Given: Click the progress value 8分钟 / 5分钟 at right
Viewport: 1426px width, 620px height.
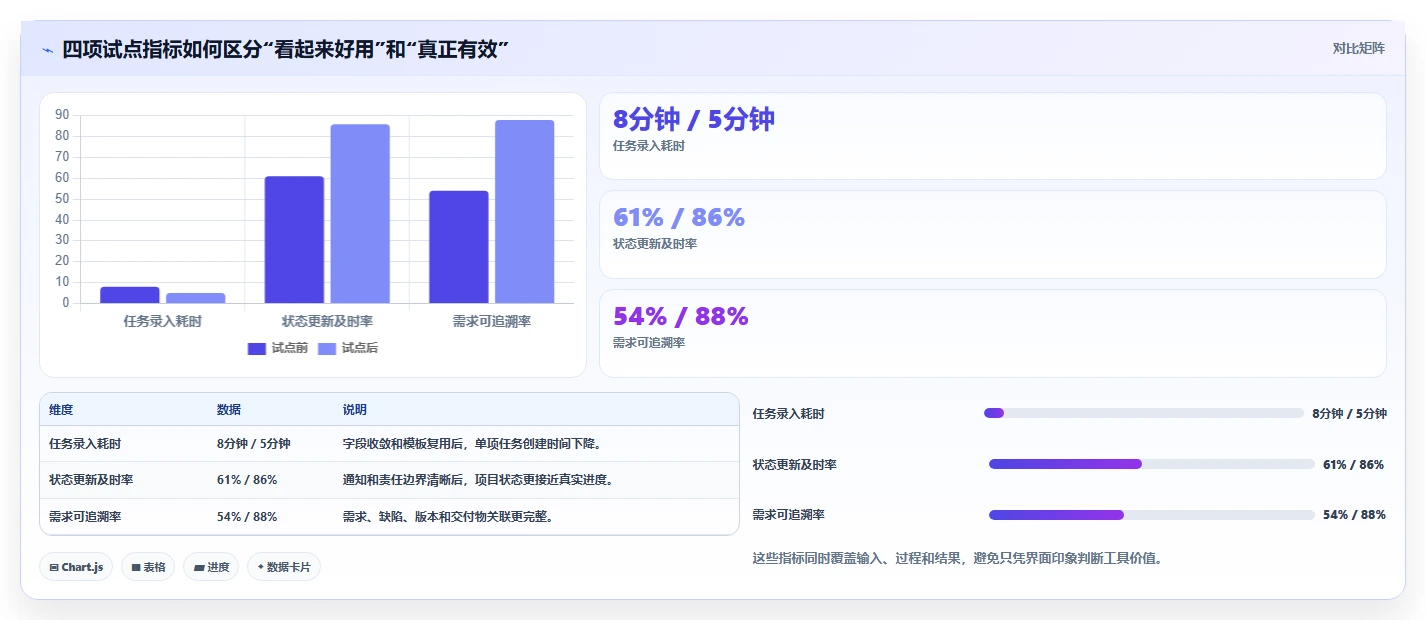Looking at the screenshot, I should click(x=1349, y=413).
